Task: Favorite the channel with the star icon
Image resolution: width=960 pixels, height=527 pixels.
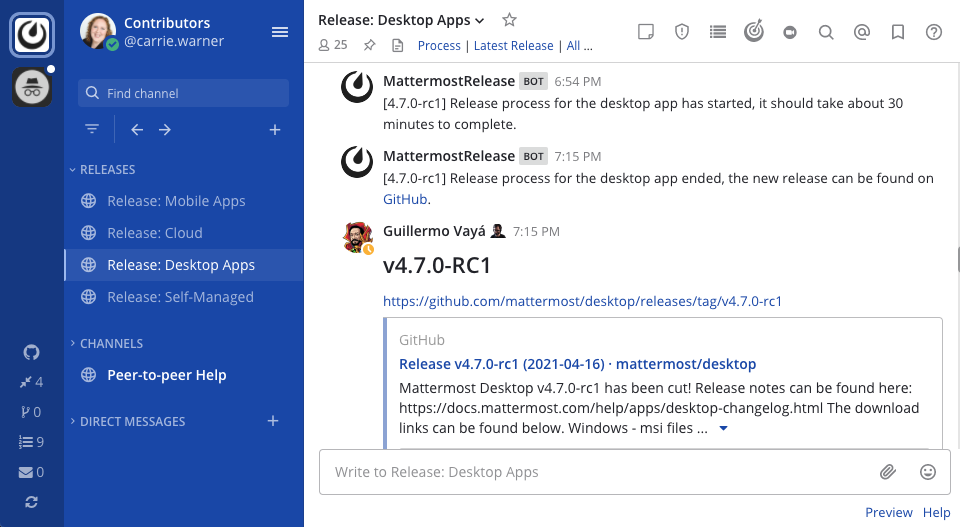Action: [x=509, y=20]
